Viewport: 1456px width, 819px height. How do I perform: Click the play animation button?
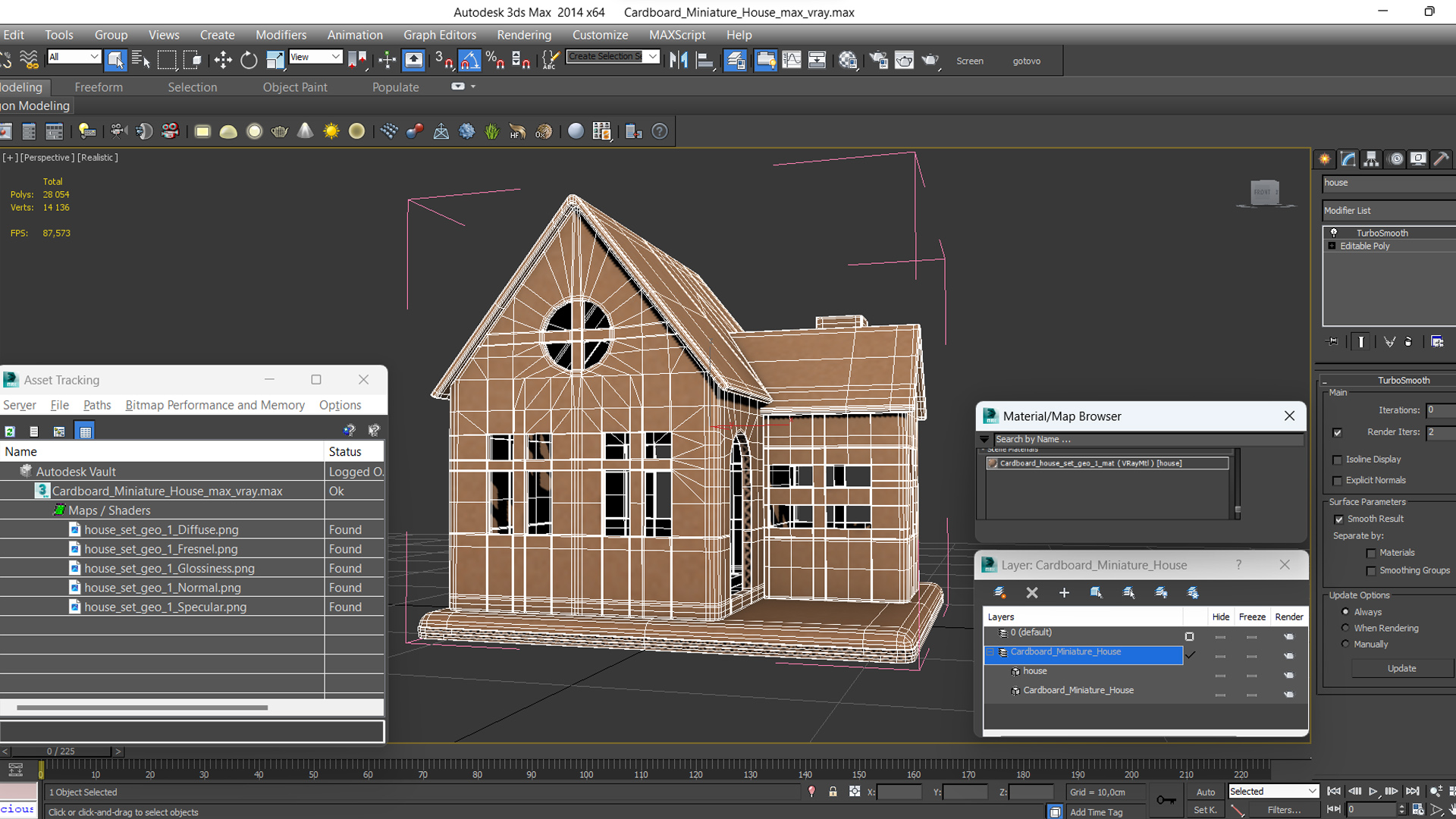click(1373, 792)
